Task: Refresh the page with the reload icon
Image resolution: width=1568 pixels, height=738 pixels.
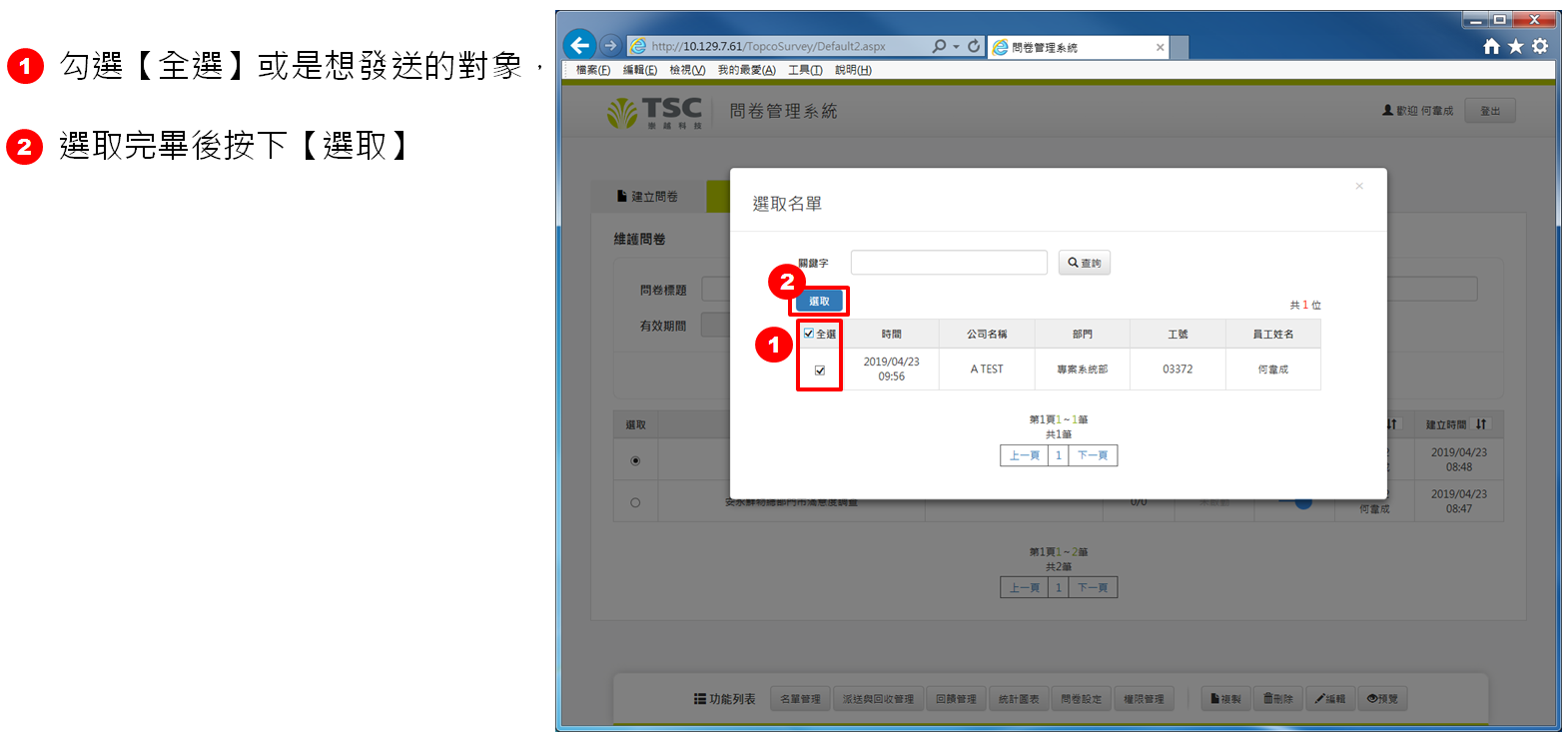Action: coord(974,46)
